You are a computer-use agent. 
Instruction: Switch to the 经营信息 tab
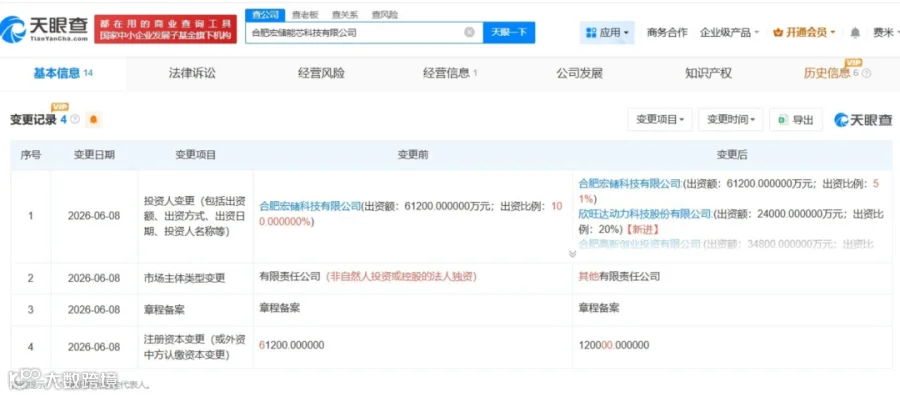(x=450, y=73)
